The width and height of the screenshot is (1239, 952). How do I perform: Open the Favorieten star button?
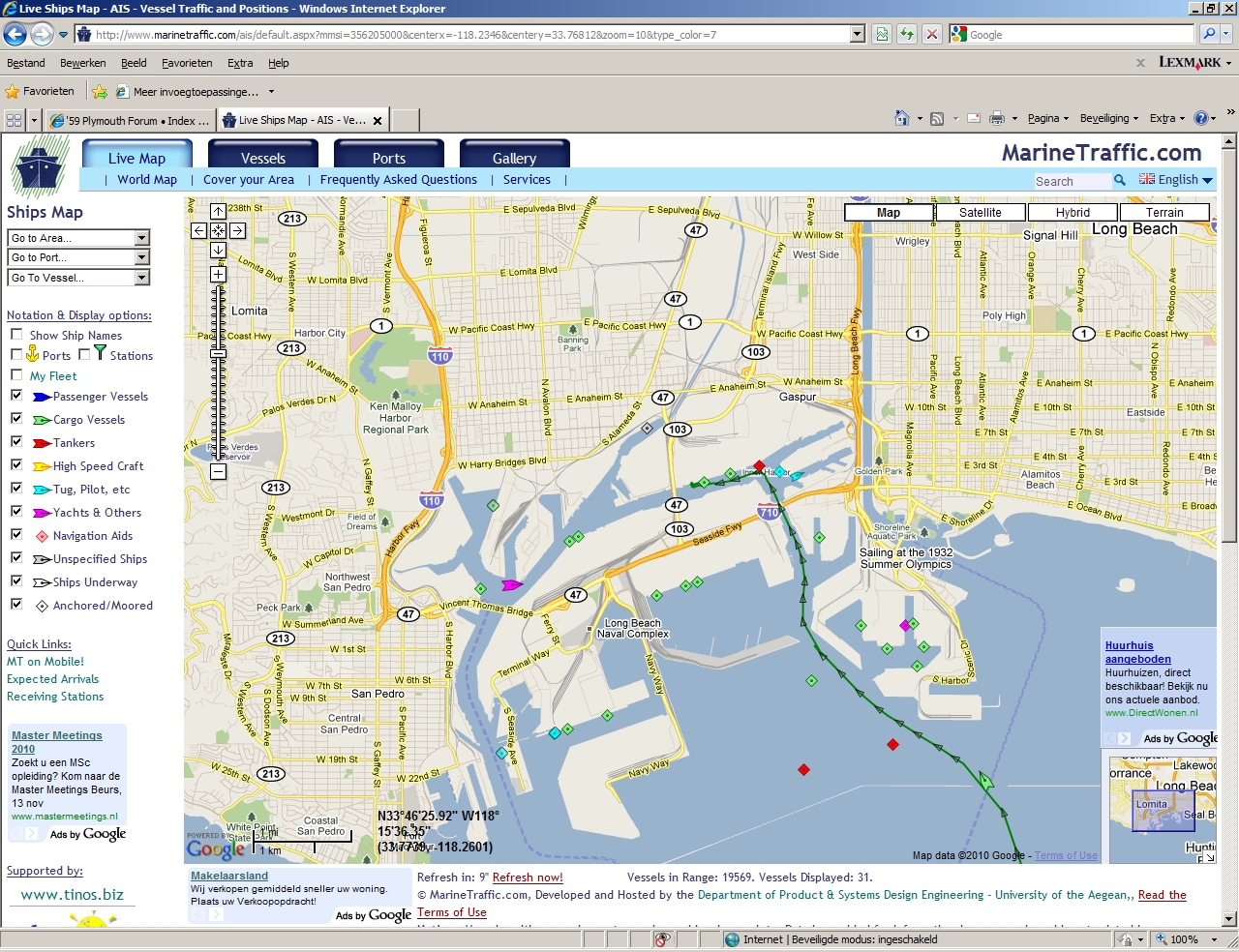(40, 91)
